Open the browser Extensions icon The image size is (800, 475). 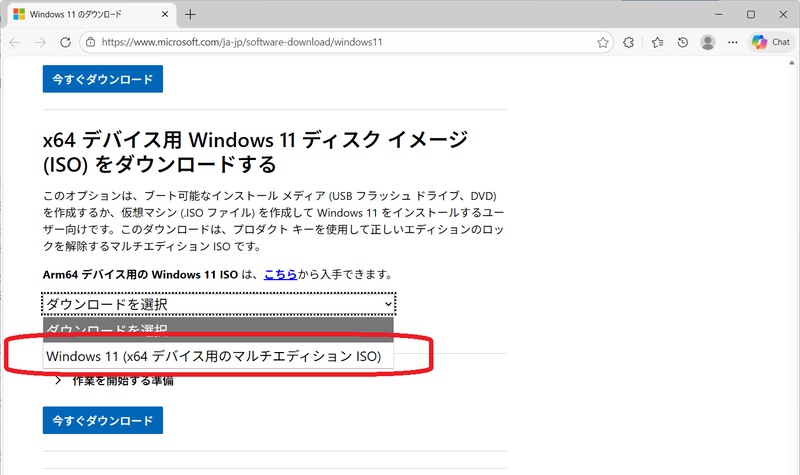click(629, 42)
